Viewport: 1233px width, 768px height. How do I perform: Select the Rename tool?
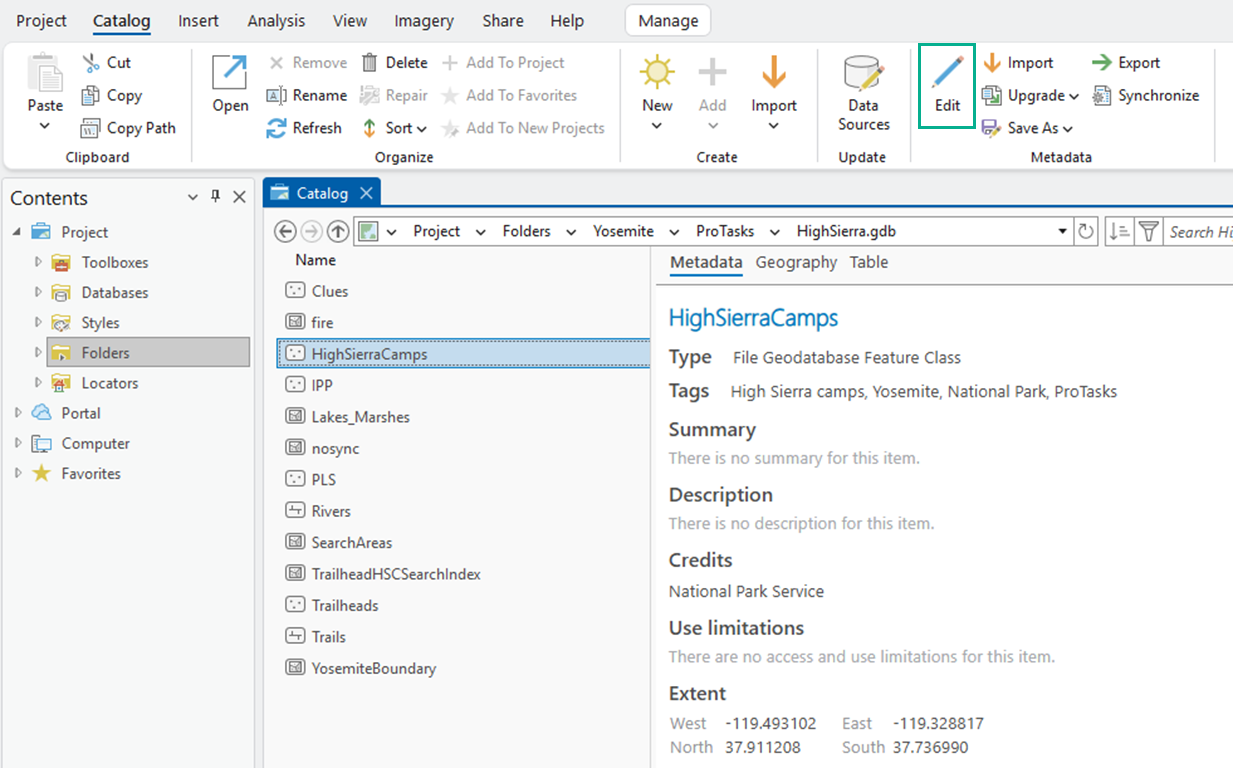pyautogui.click(x=308, y=95)
